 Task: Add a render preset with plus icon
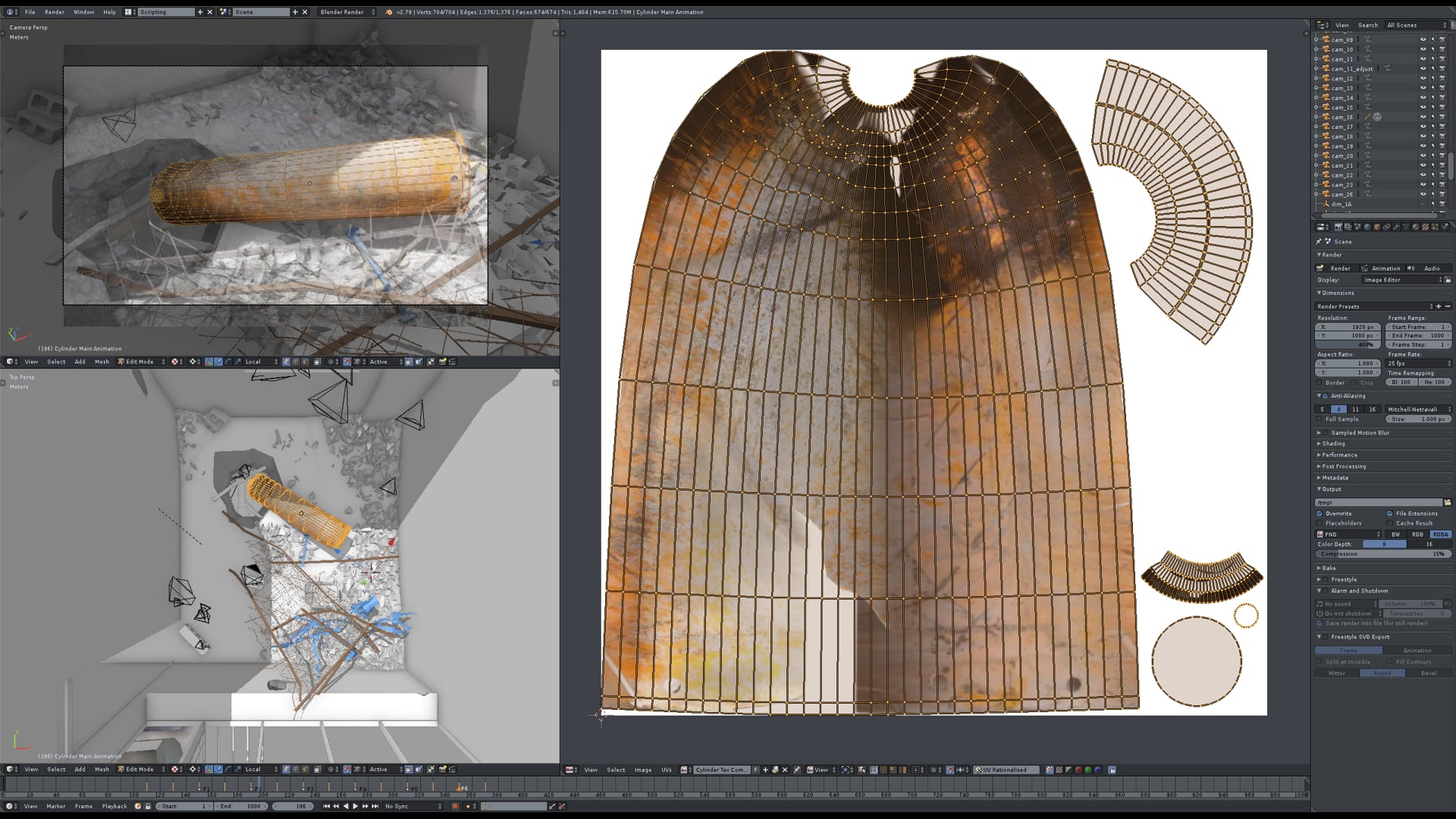point(1438,306)
